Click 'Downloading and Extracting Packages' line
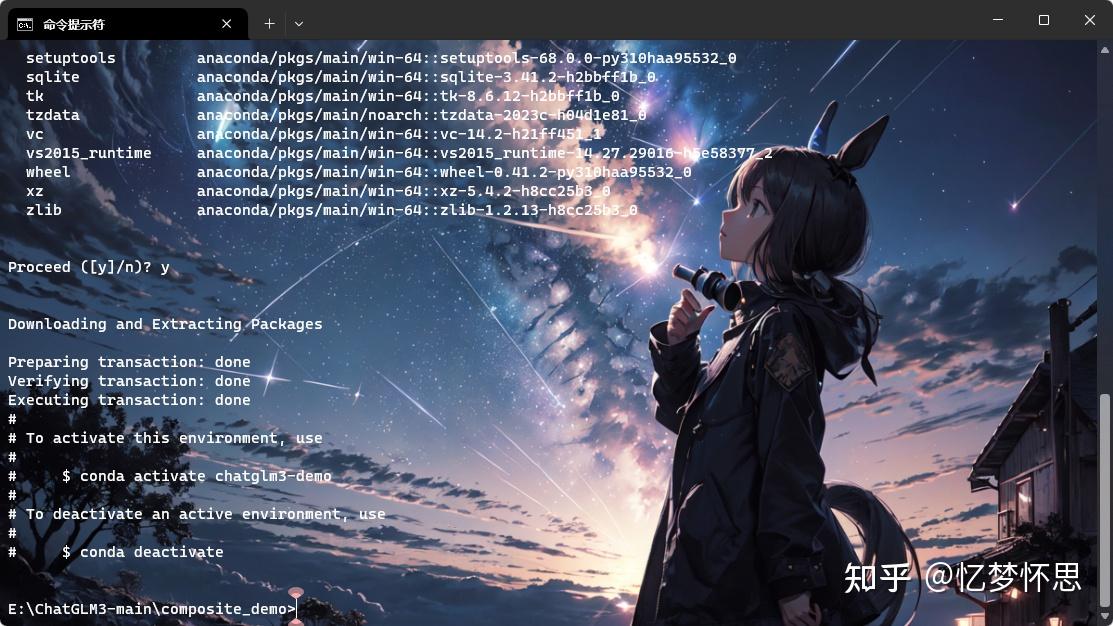The height and width of the screenshot is (626, 1113). (x=165, y=324)
